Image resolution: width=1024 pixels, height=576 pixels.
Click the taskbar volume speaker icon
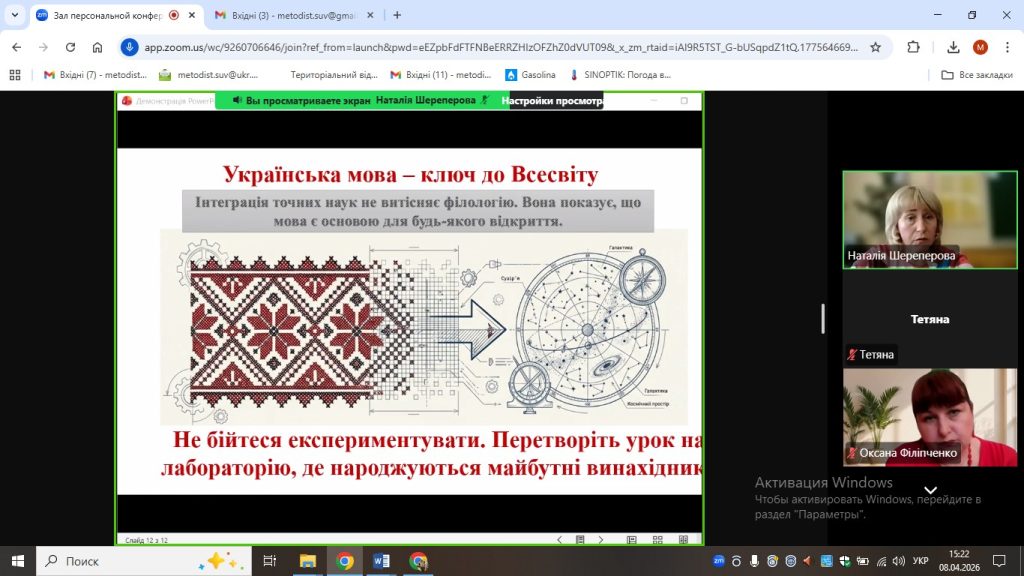tap(898, 561)
